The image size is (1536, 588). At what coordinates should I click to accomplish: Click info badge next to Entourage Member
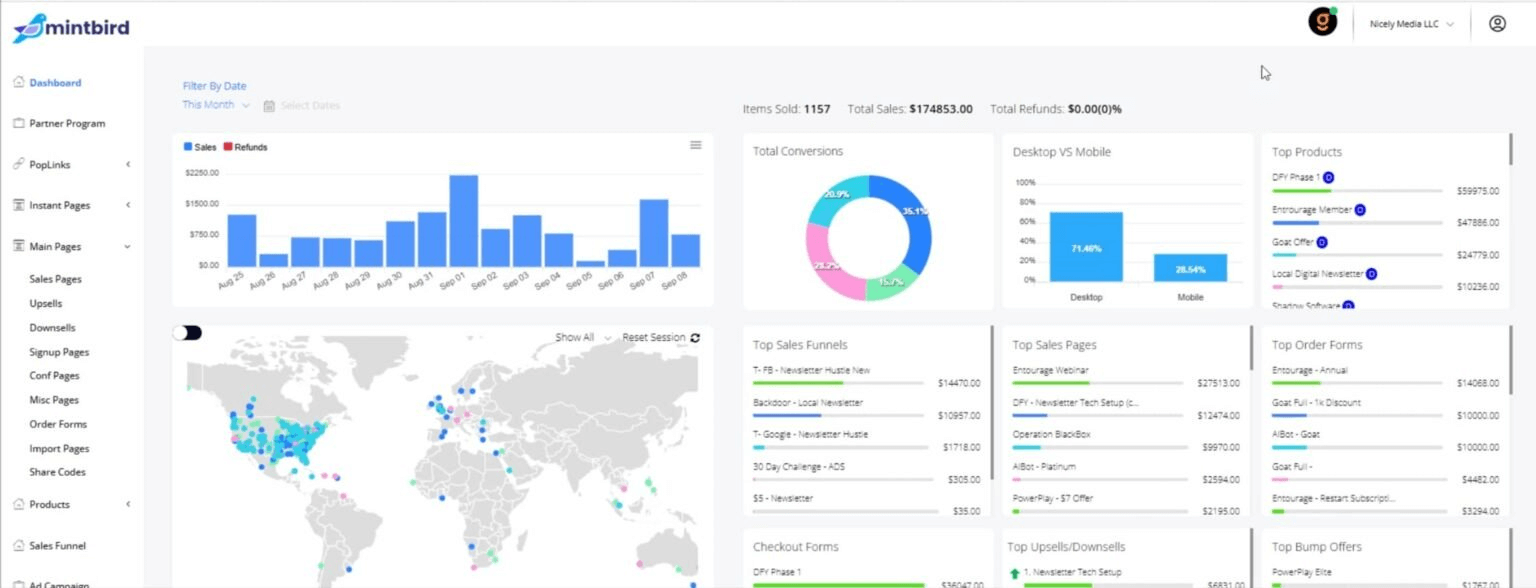click(1360, 210)
